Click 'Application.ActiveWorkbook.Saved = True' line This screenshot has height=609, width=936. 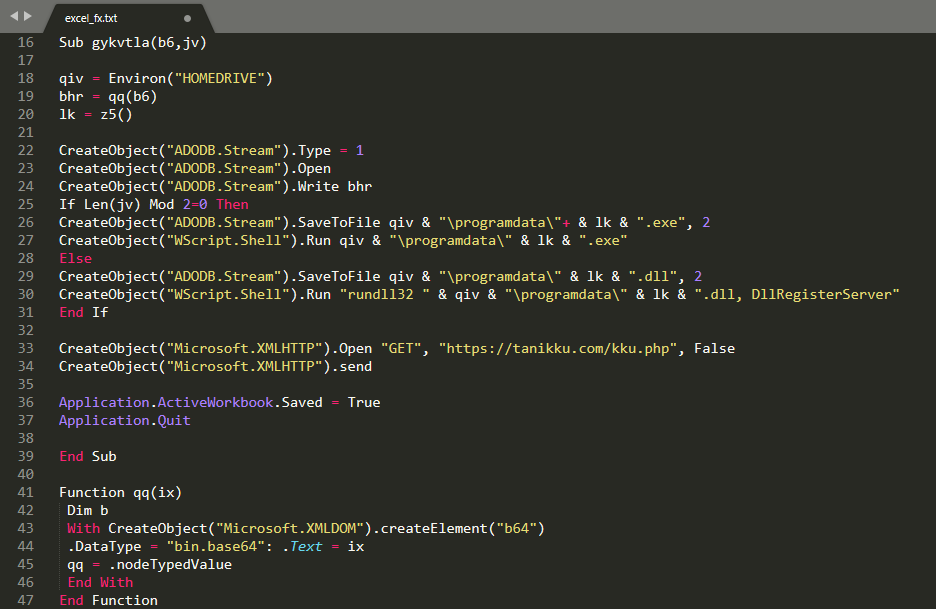click(220, 402)
